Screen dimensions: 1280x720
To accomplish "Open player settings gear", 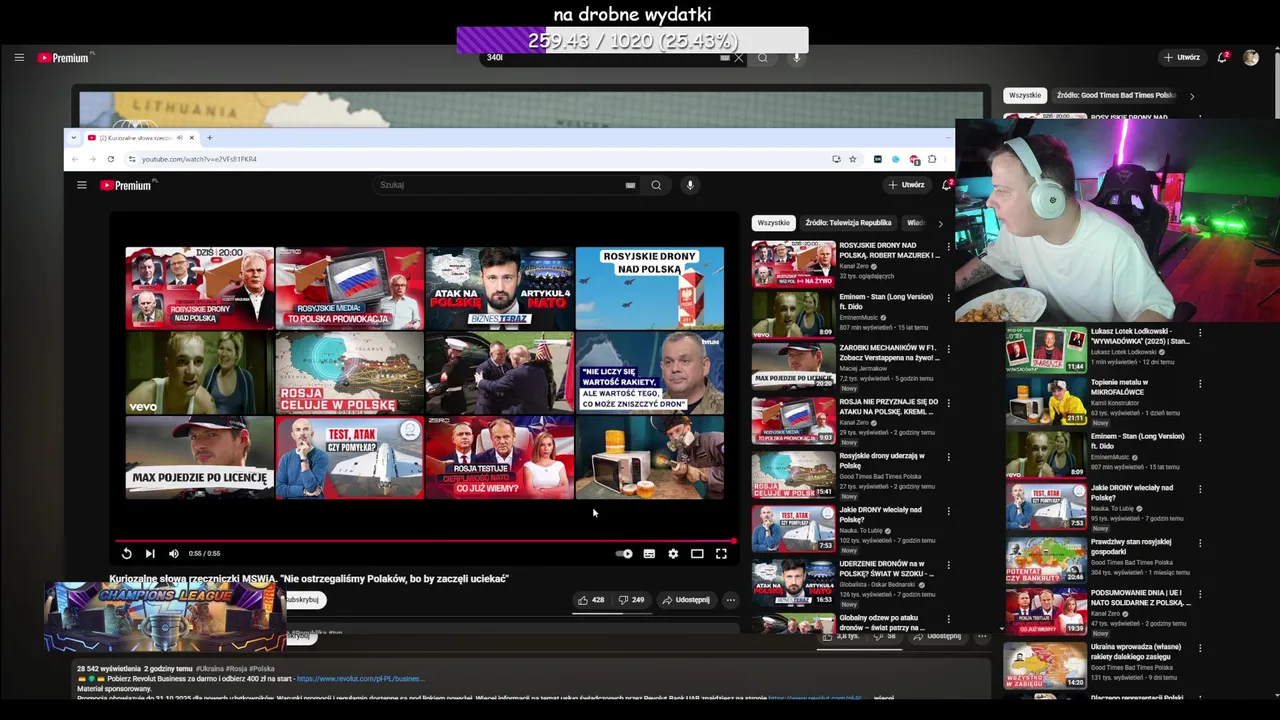I will pos(673,554).
